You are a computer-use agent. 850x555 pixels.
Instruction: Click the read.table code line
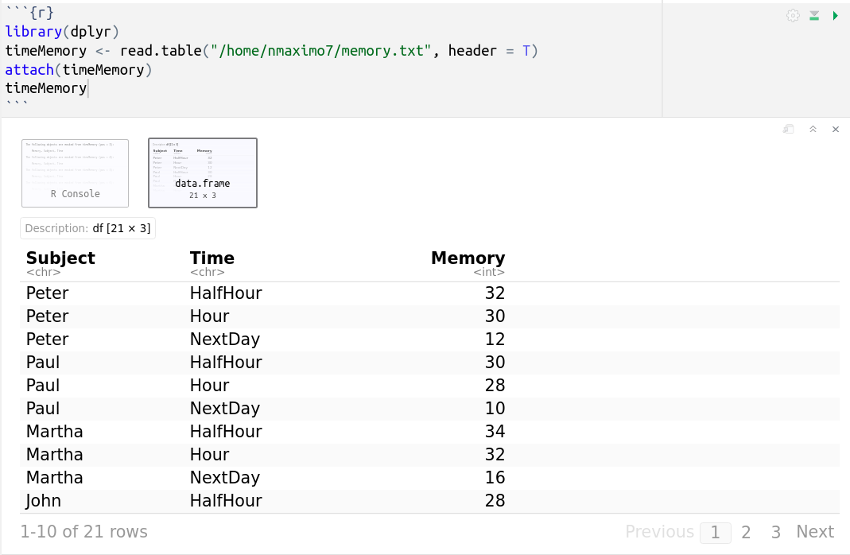pyautogui.click(x=270, y=51)
